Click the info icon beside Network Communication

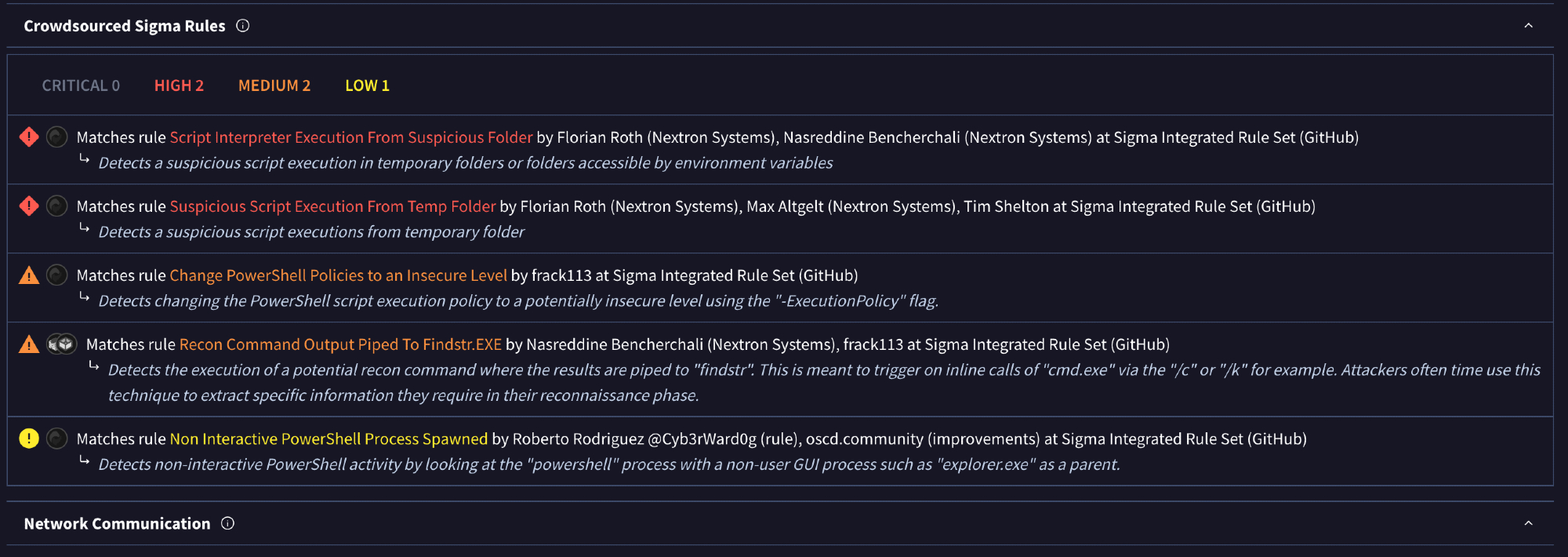point(227,523)
